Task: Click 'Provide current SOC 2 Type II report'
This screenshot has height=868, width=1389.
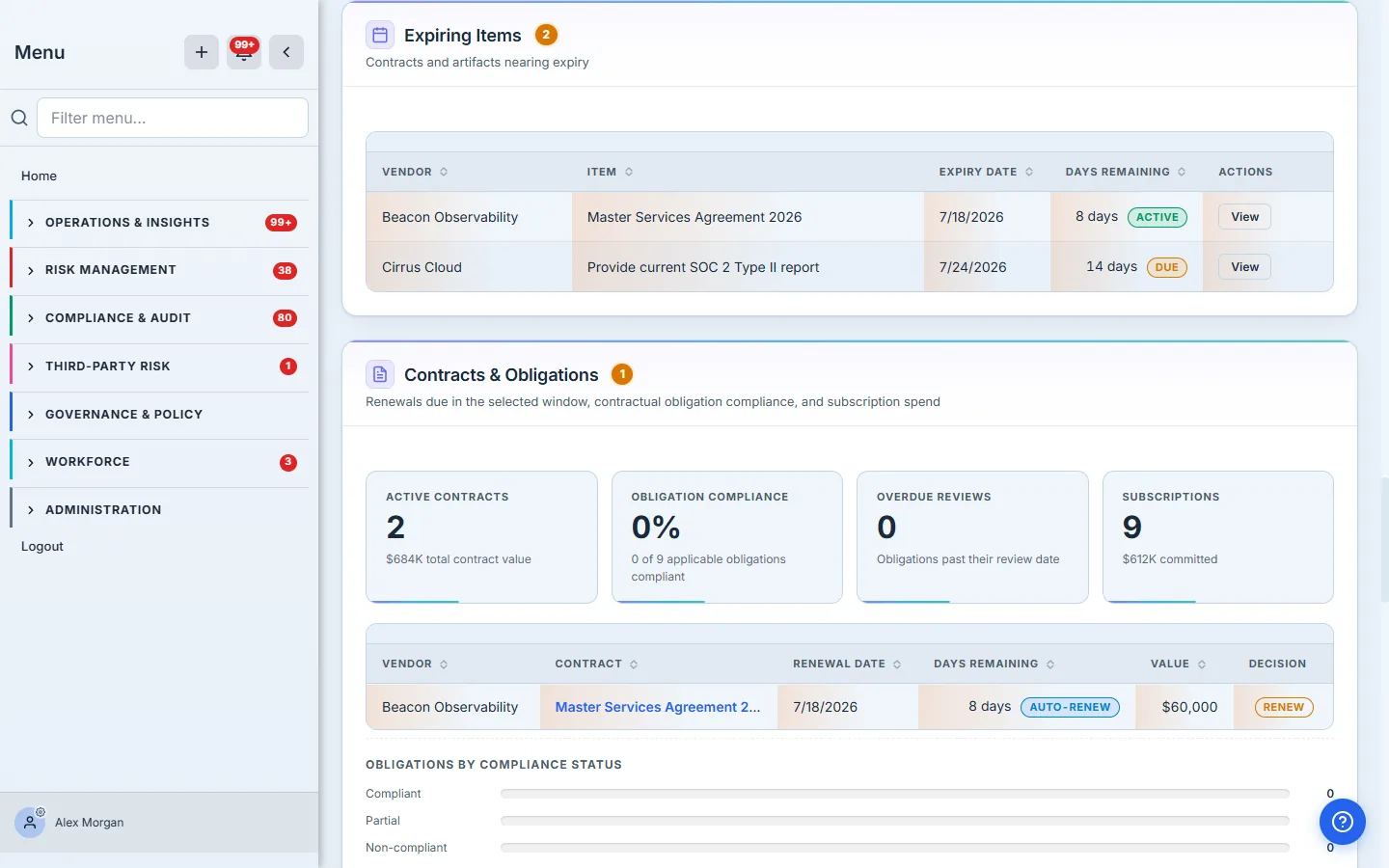Action: [703, 267]
